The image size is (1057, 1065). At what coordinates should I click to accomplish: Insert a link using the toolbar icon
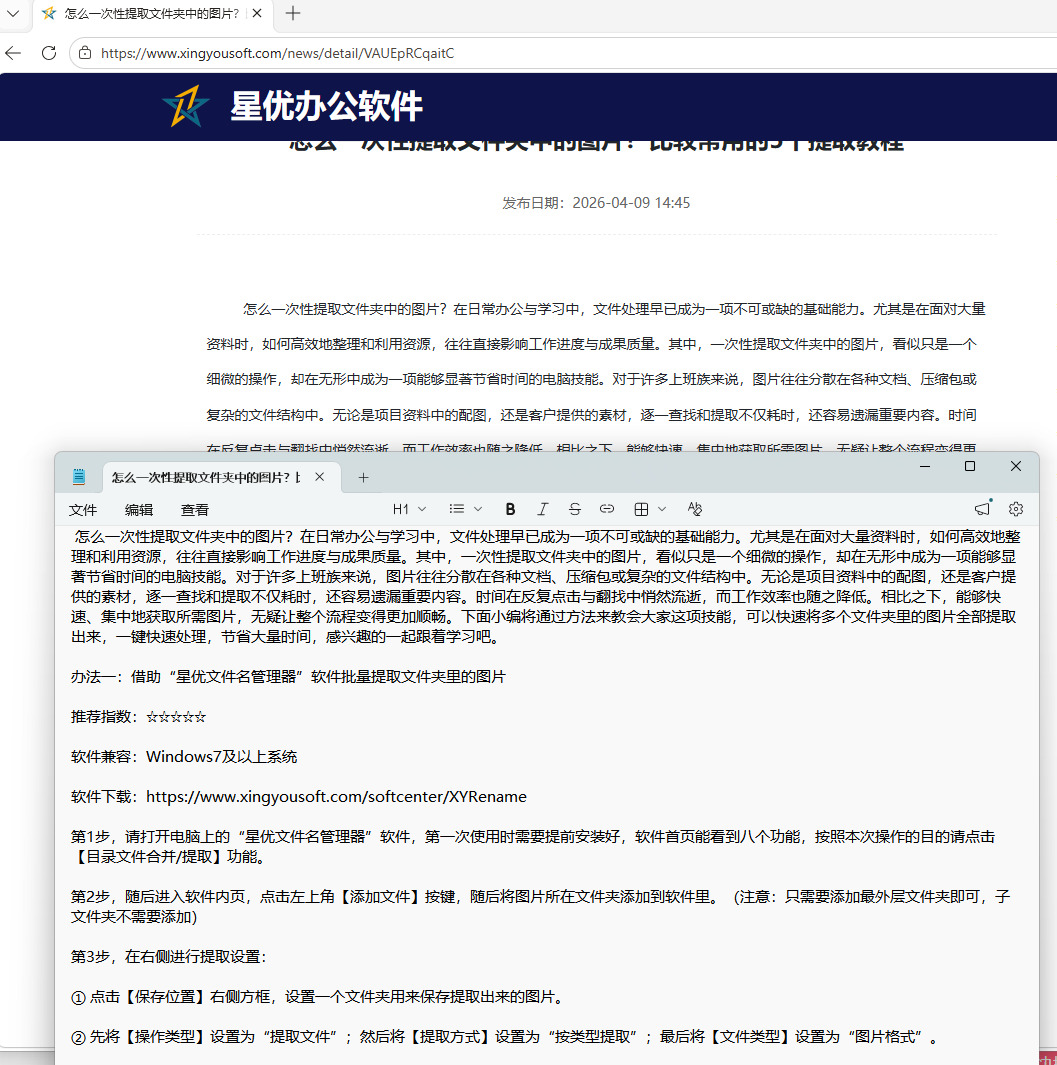pyautogui.click(x=607, y=509)
